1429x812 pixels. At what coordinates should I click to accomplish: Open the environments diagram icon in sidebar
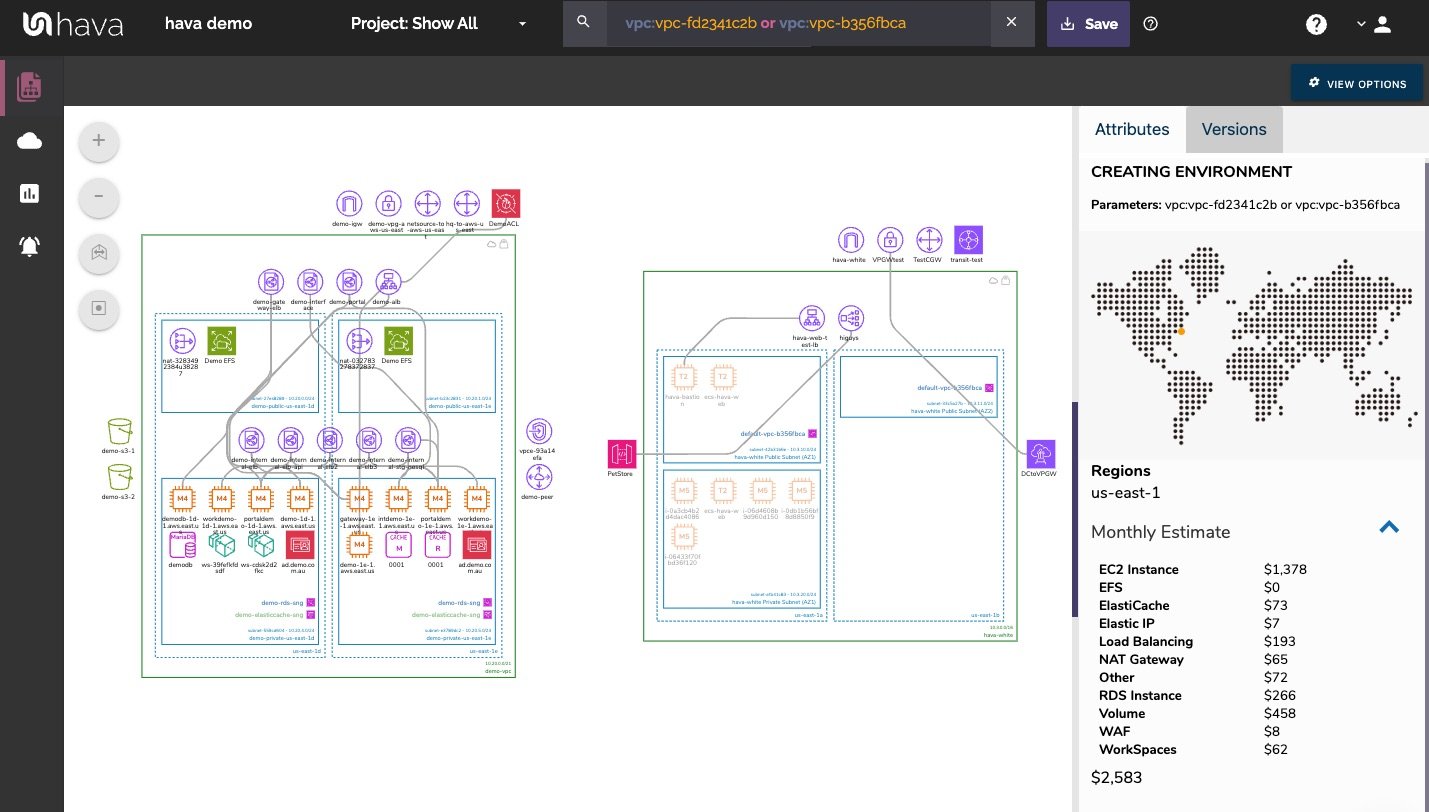(30, 87)
